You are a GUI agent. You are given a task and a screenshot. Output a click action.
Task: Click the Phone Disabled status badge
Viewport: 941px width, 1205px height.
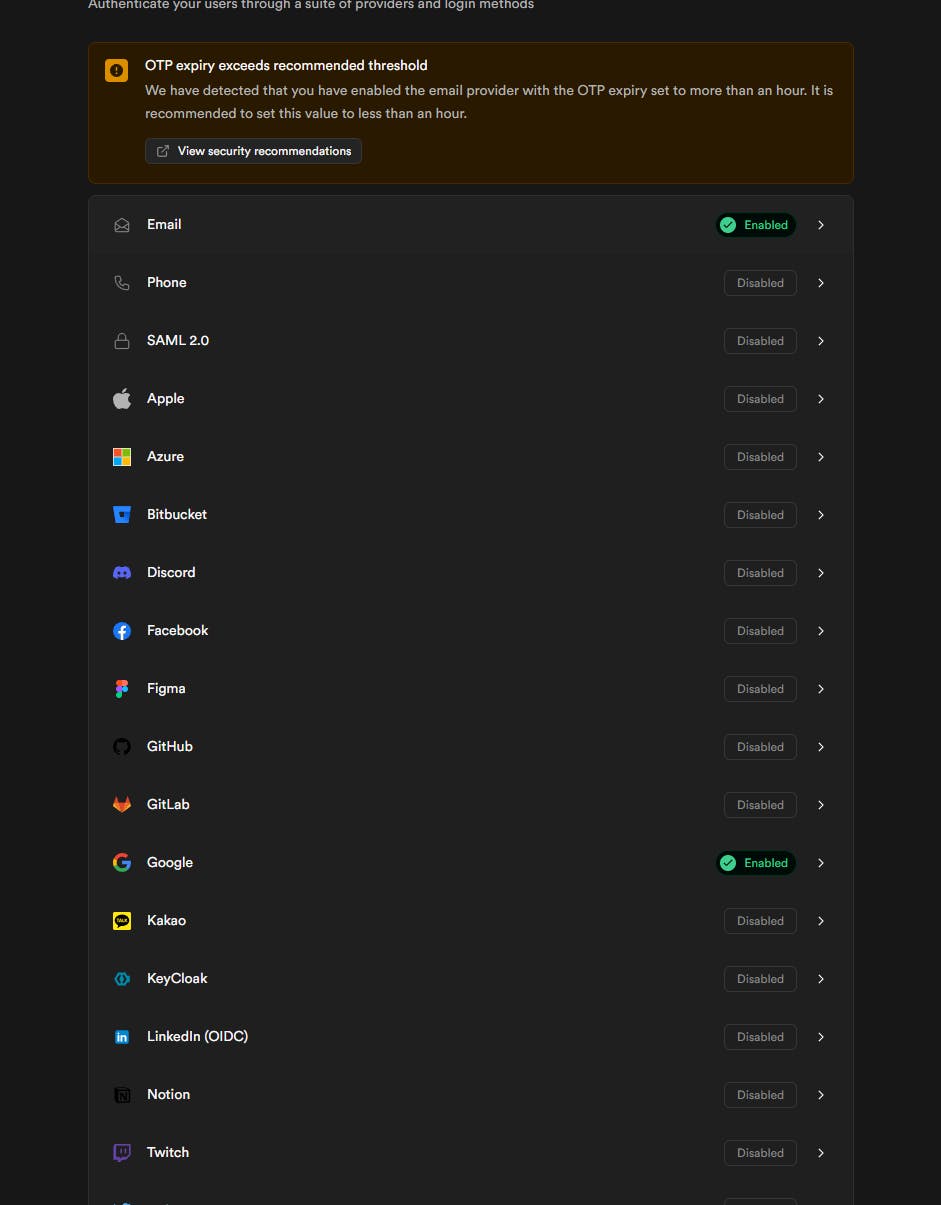coord(760,283)
